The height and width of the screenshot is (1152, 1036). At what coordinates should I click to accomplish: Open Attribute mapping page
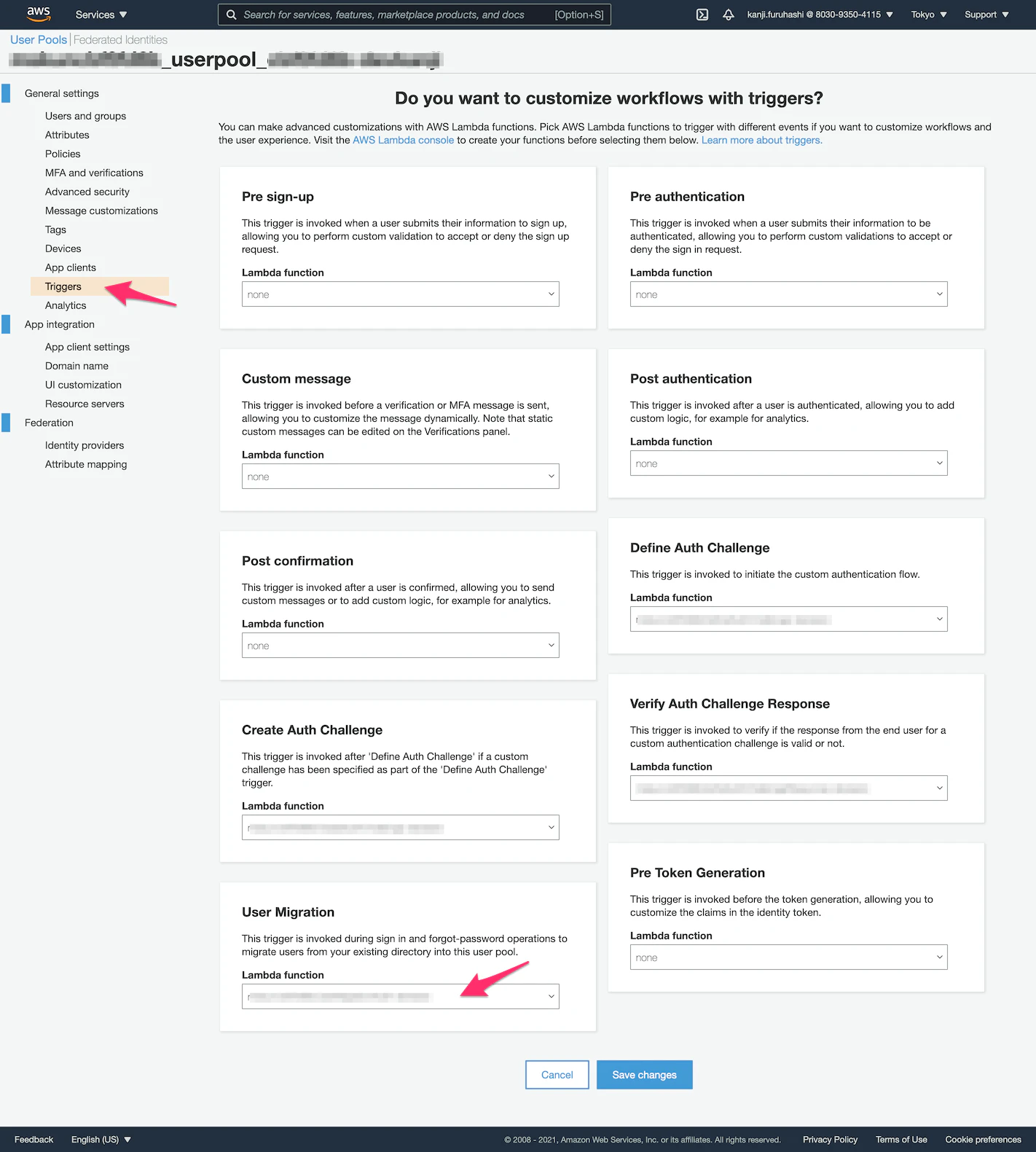[x=86, y=464]
